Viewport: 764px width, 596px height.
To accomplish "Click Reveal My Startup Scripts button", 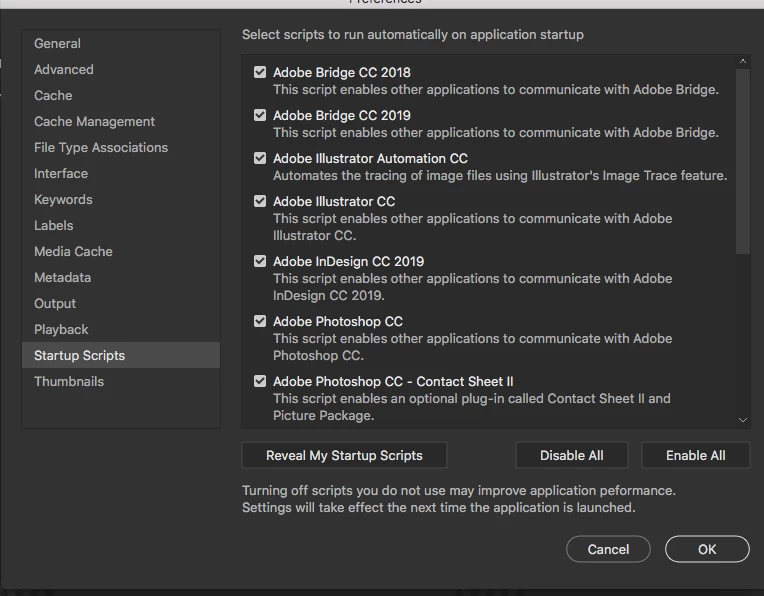I will click(x=344, y=455).
